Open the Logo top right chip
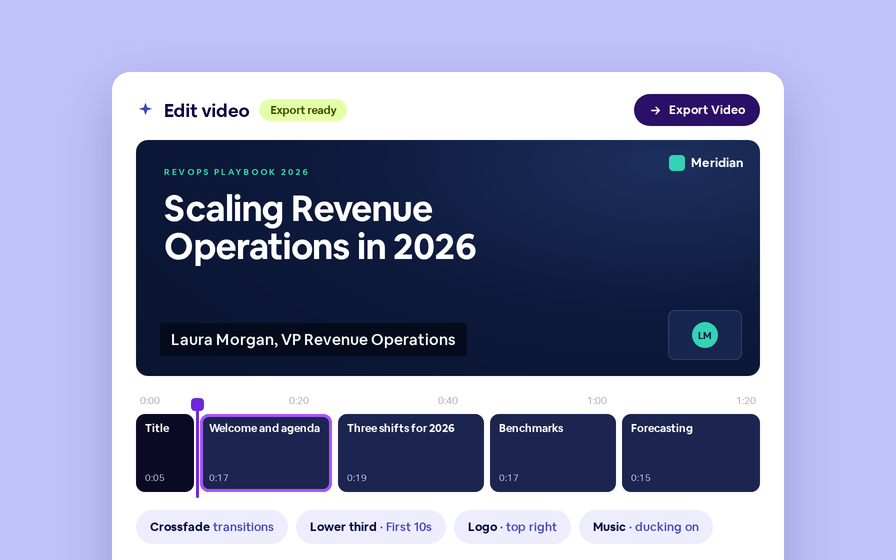896x560 pixels. click(512, 527)
